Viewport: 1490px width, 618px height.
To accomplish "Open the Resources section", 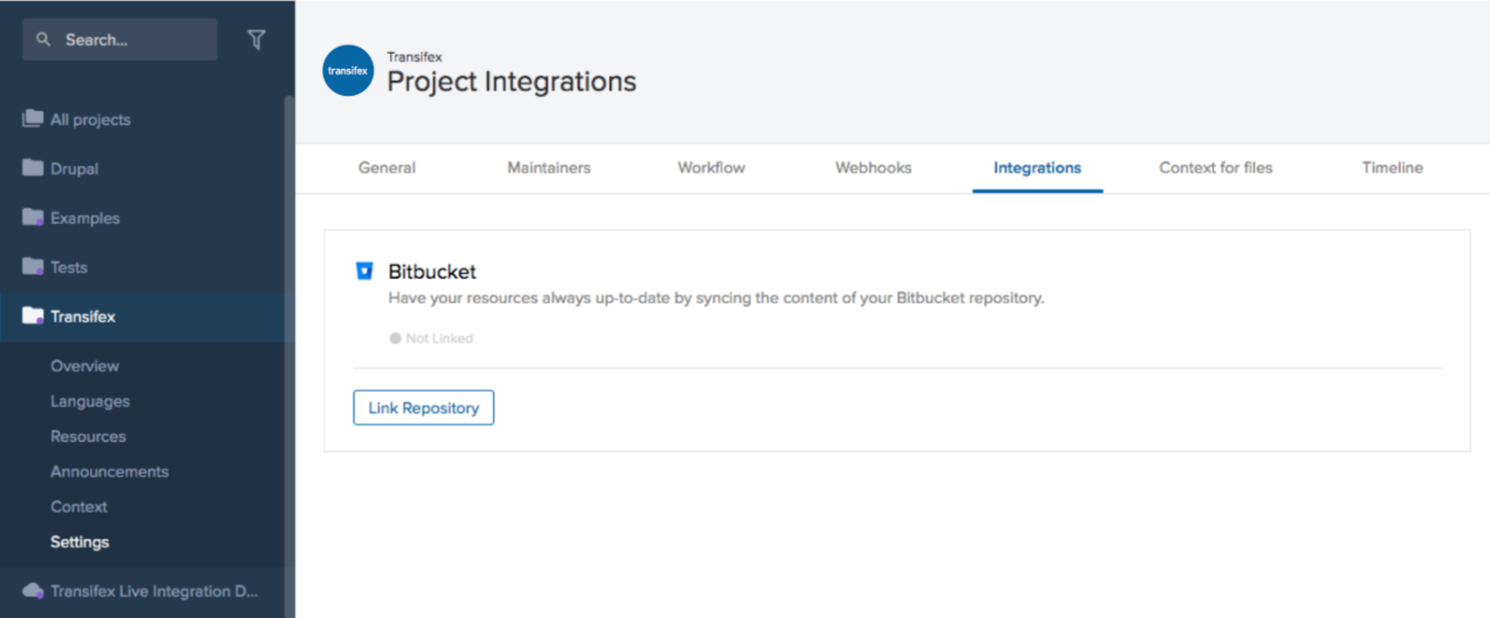I will [88, 436].
